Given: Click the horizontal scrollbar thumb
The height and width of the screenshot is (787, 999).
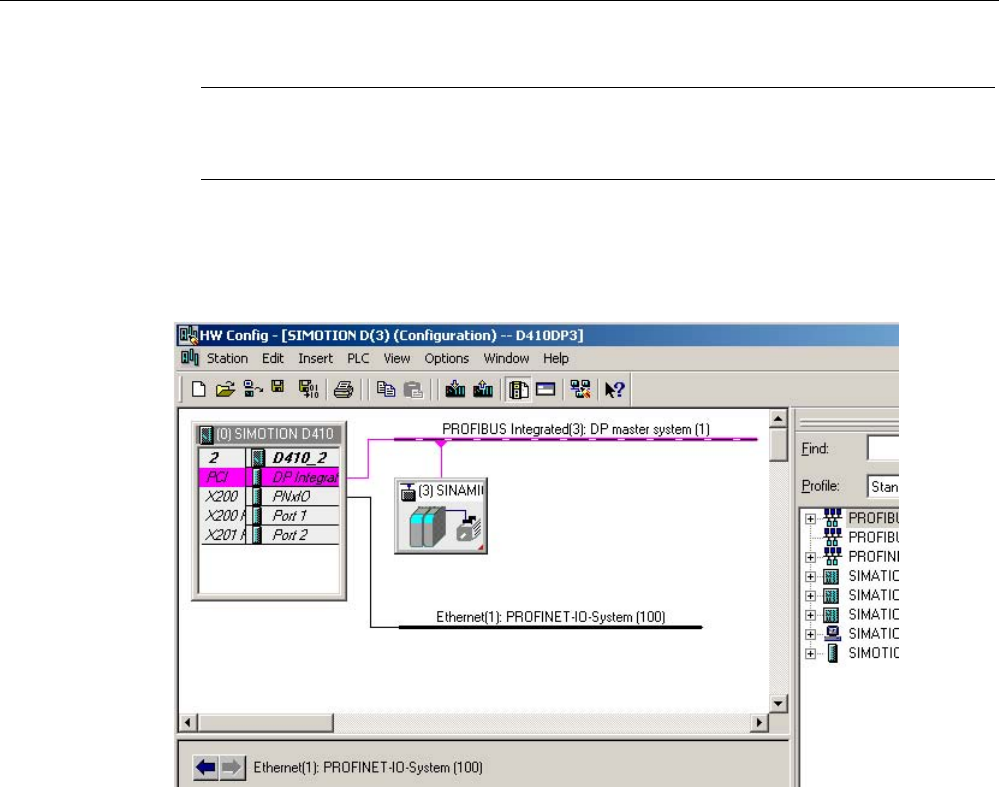Looking at the screenshot, I should (265, 723).
